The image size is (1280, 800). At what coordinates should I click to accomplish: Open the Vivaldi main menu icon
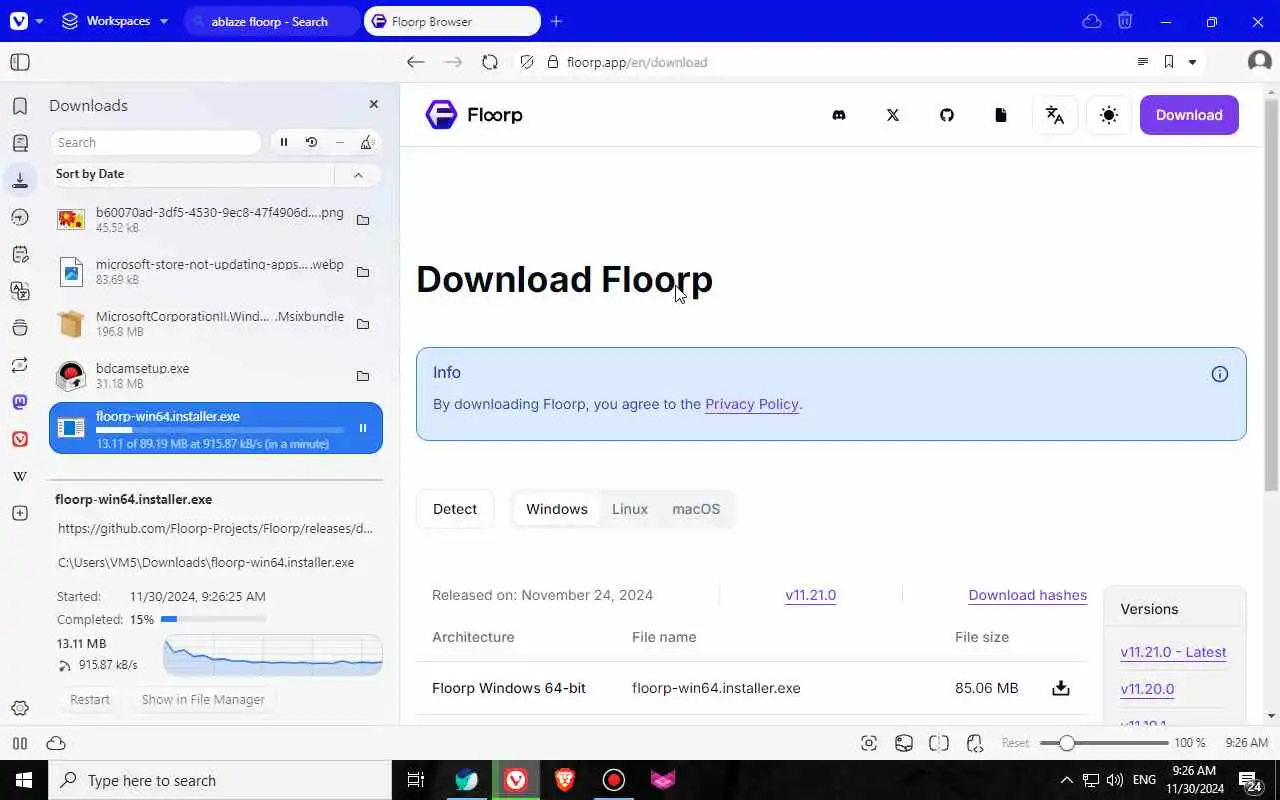click(17, 21)
